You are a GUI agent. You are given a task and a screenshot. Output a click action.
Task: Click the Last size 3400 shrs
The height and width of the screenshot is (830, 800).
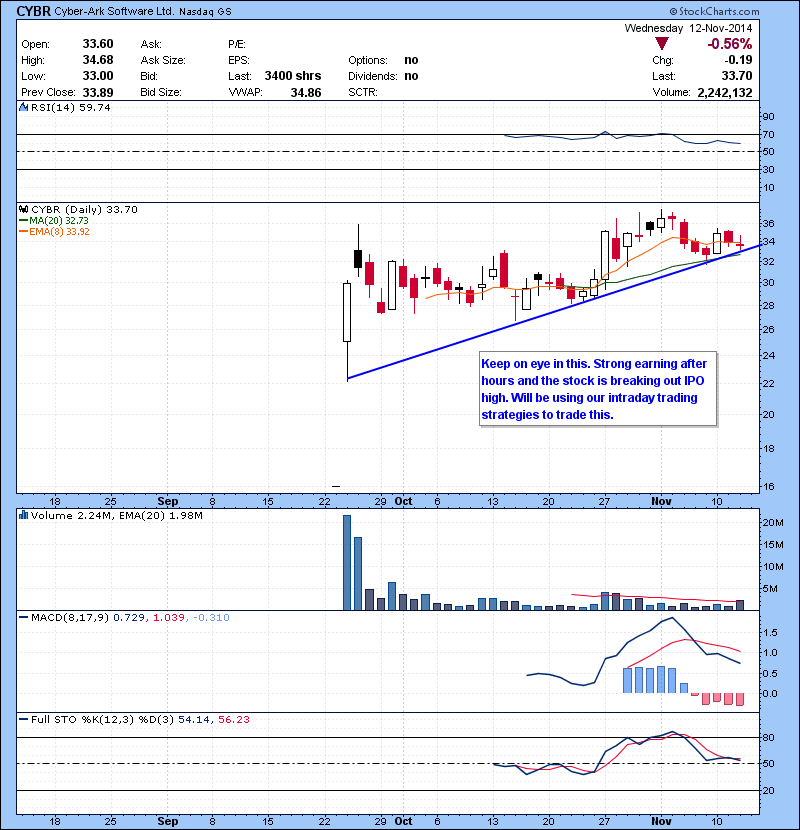tap(293, 76)
